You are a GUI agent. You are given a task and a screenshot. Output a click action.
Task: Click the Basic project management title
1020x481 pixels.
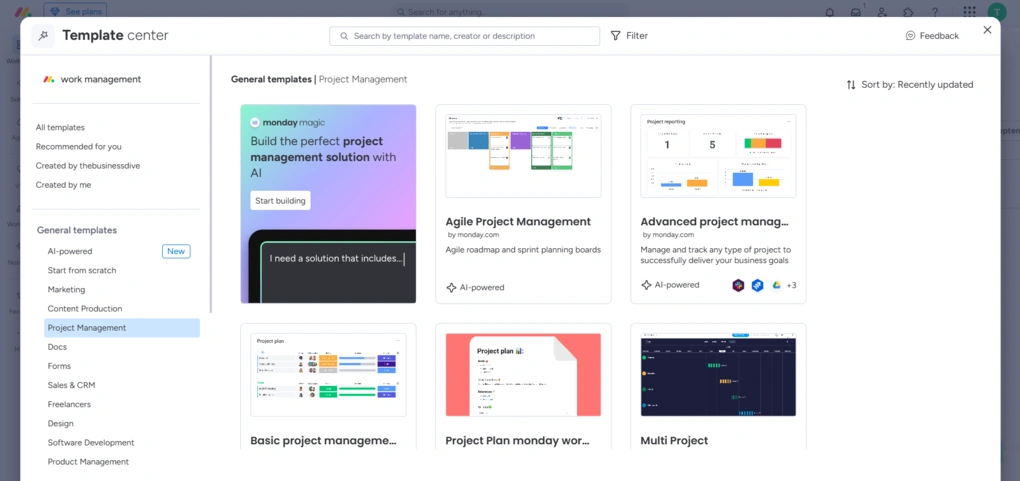323,441
